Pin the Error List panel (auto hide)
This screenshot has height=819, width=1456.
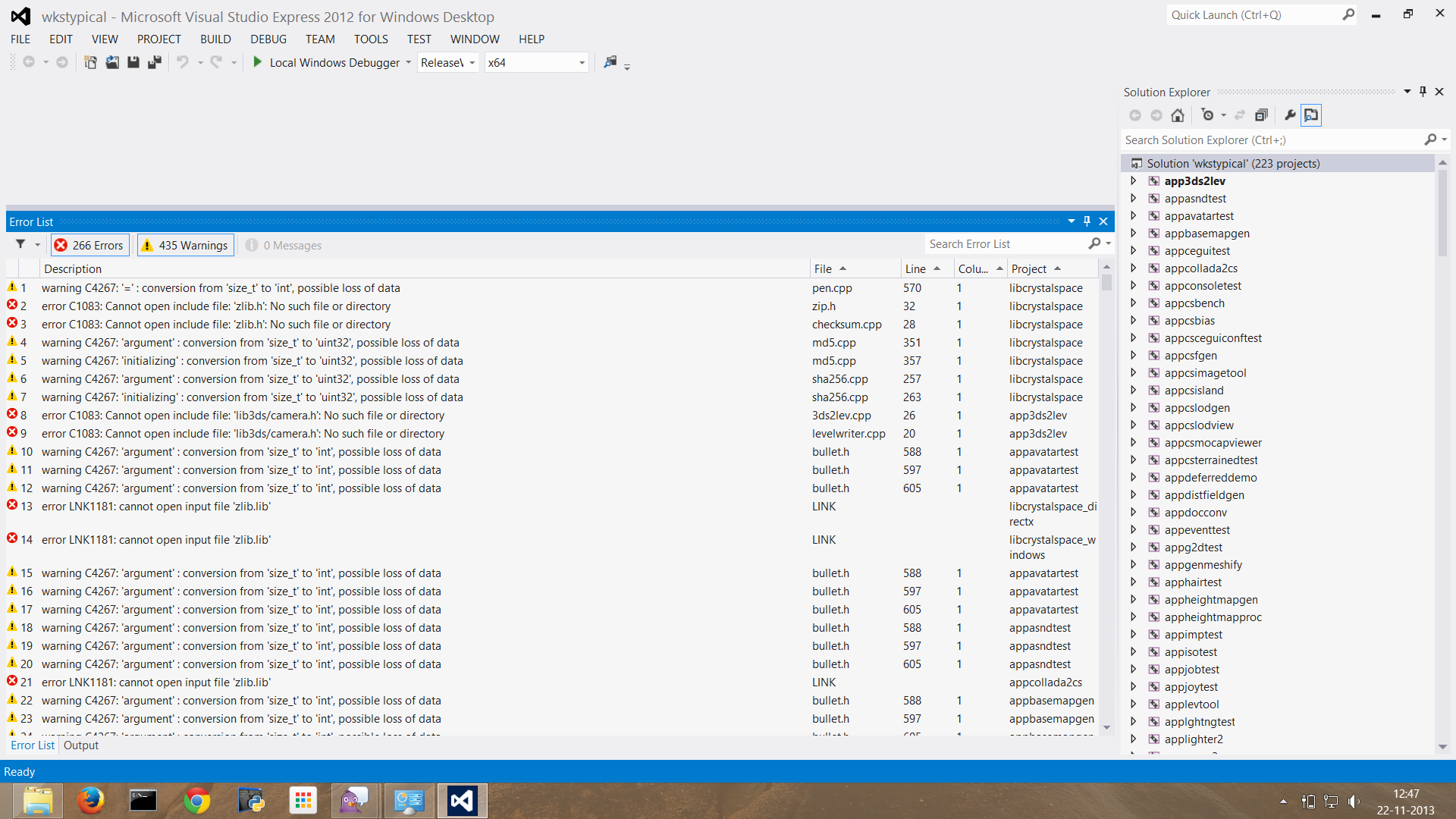click(1087, 221)
